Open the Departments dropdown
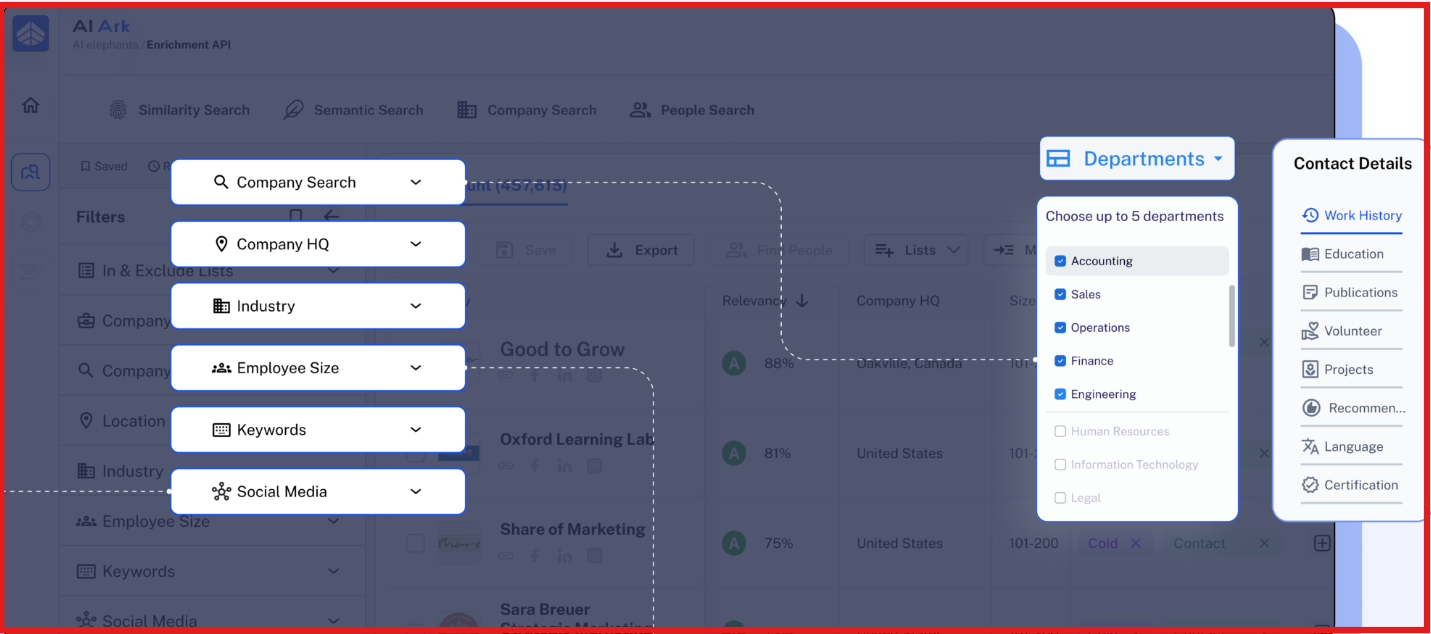Image resolution: width=1431 pixels, height=634 pixels. pos(1137,158)
